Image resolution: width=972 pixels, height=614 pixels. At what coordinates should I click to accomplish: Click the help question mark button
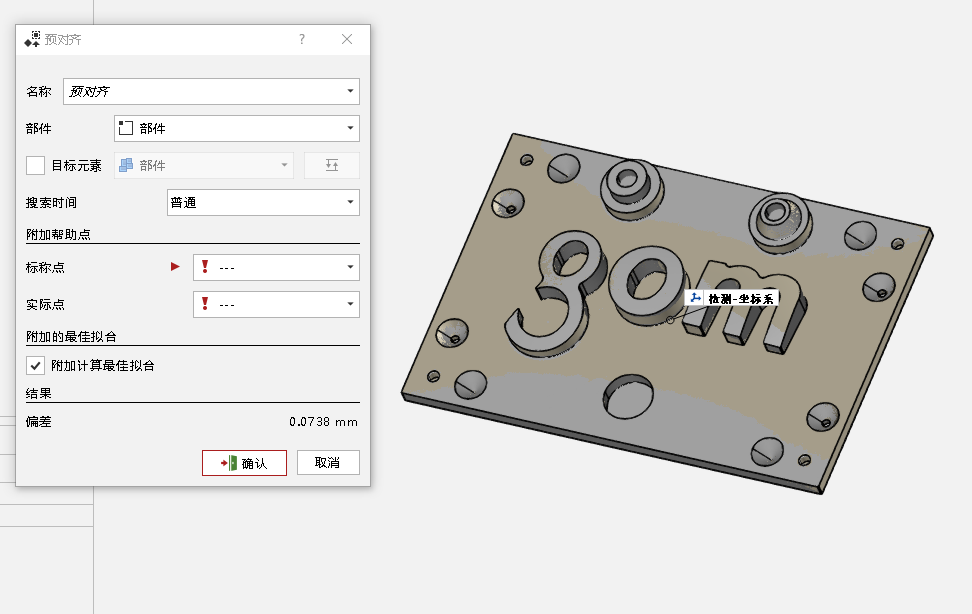[x=302, y=39]
